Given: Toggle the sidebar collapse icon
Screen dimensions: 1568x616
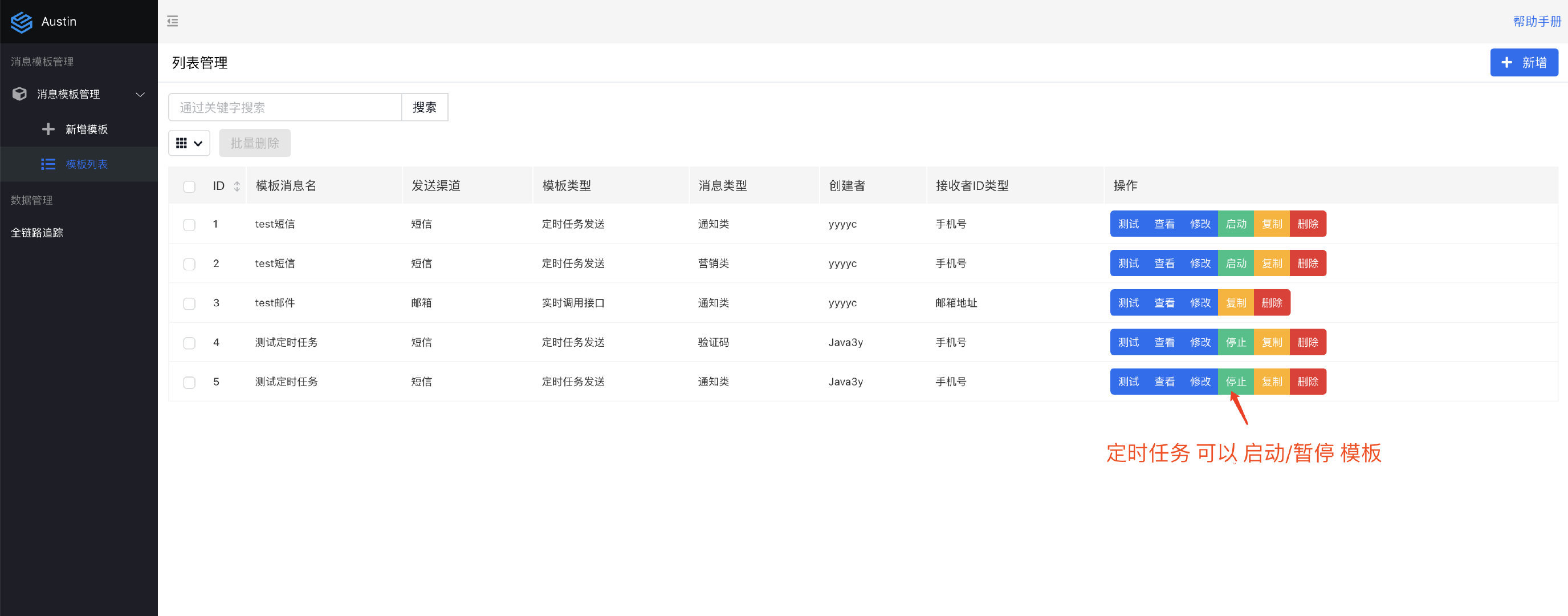Looking at the screenshot, I should pos(173,21).
